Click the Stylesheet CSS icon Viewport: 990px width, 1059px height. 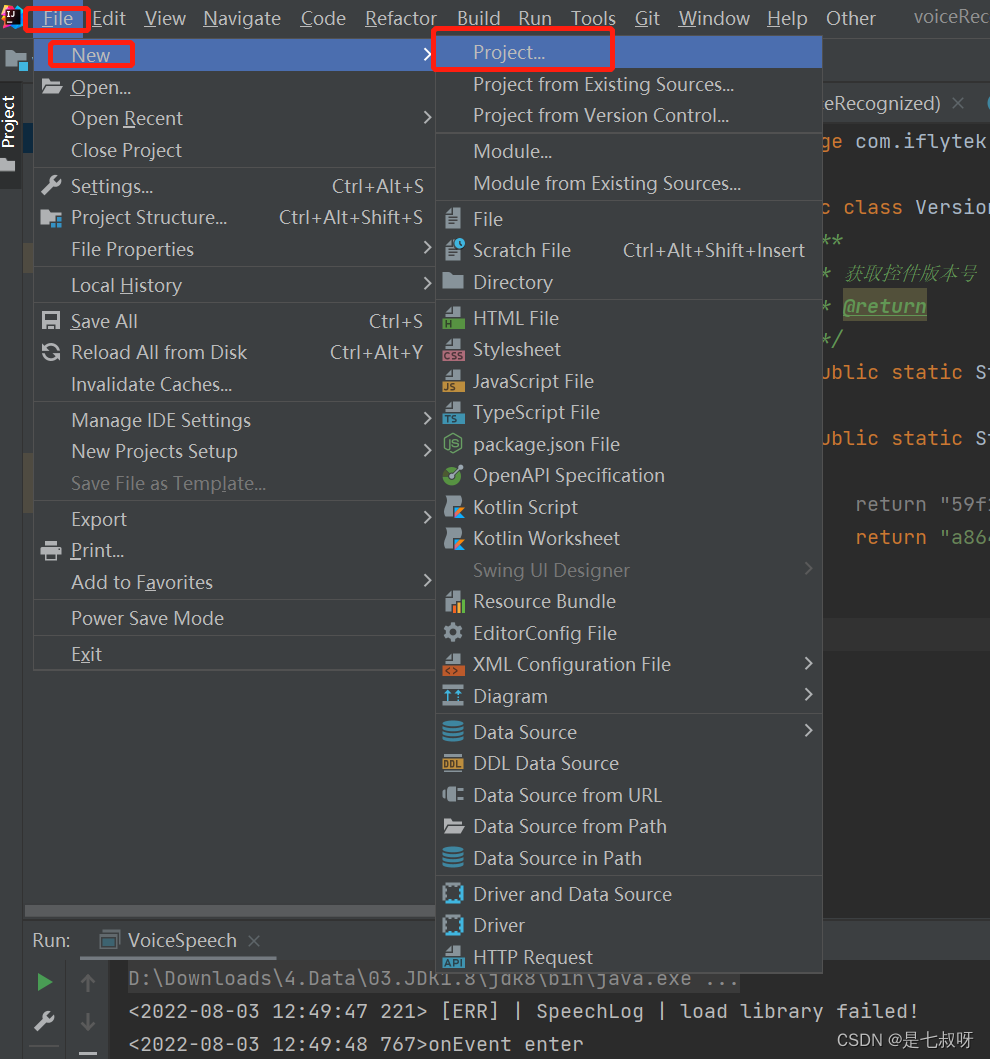[453, 350]
